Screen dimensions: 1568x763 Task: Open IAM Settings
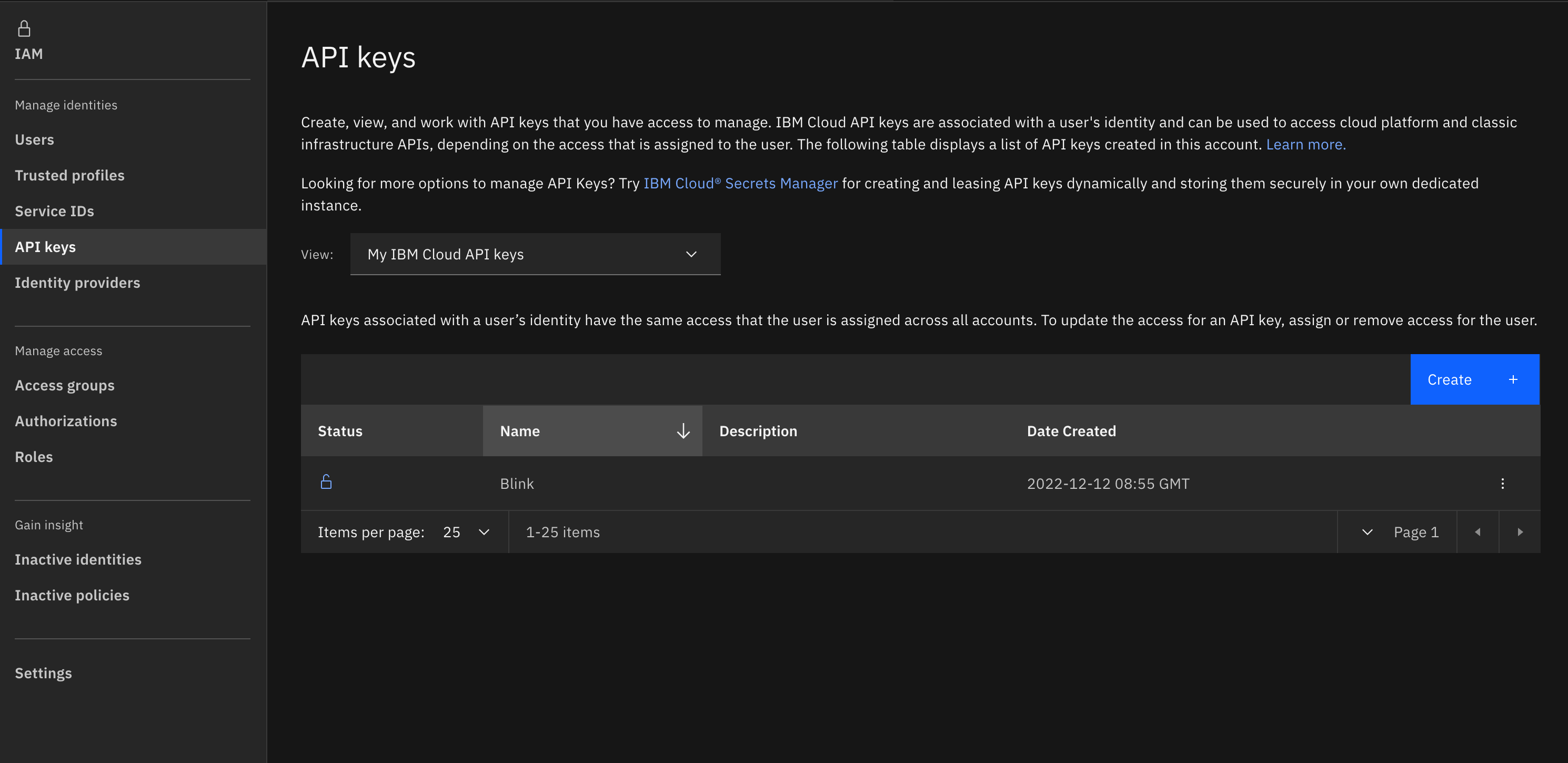pyautogui.click(x=43, y=673)
